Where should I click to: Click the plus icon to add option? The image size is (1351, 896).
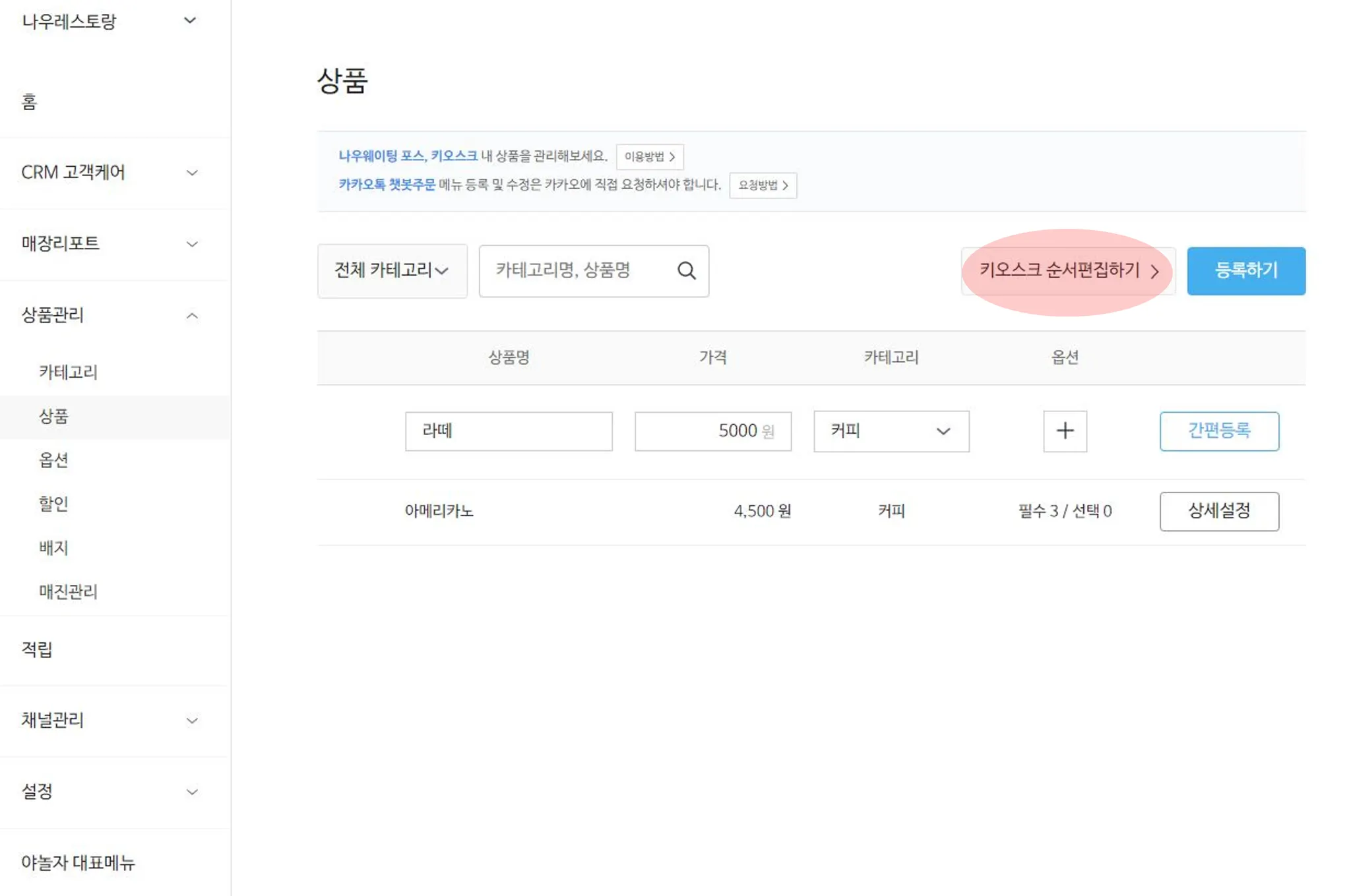click(1065, 431)
